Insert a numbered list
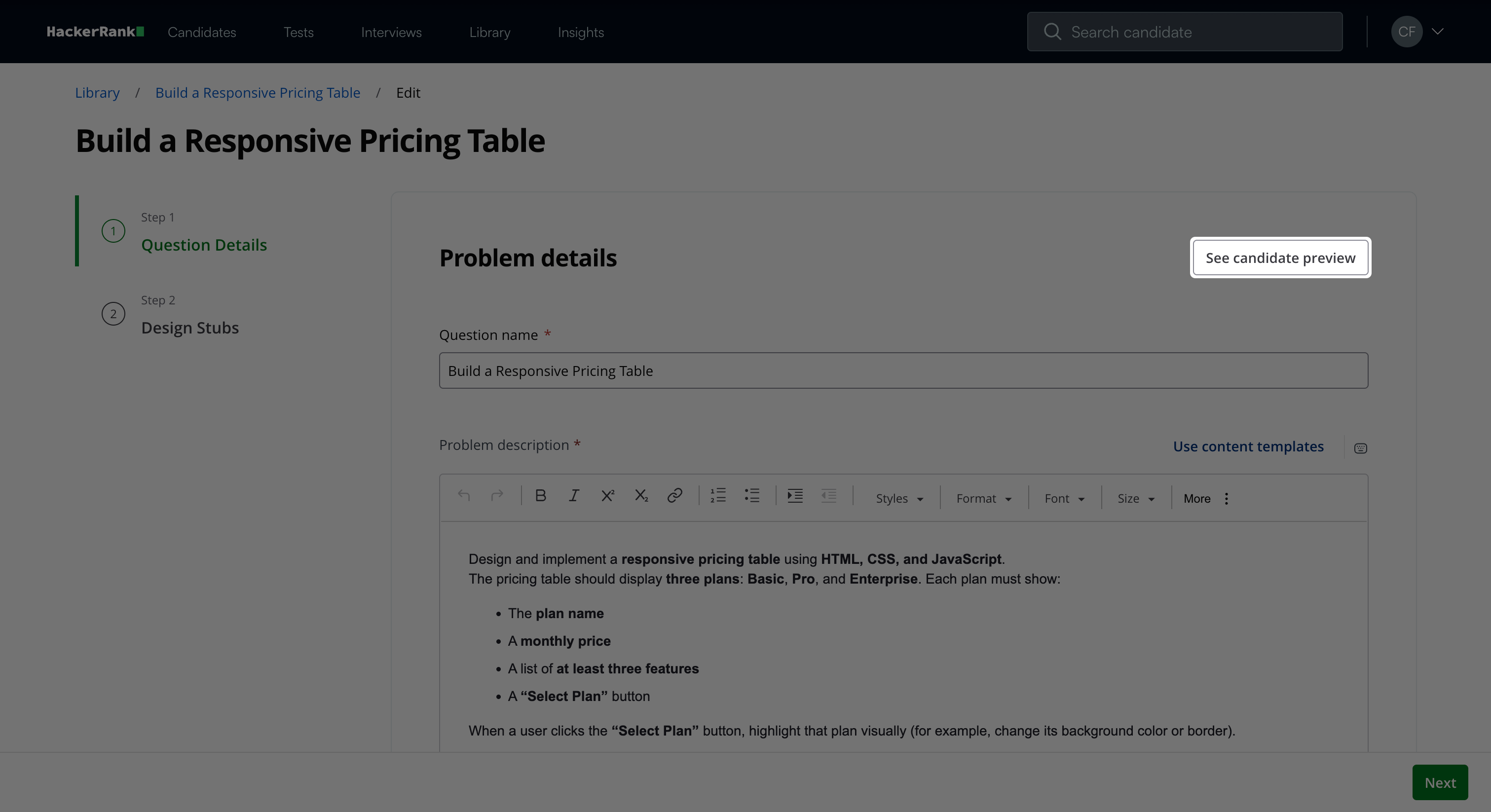Image resolution: width=1491 pixels, height=812 pixels. tap(718, 496)
